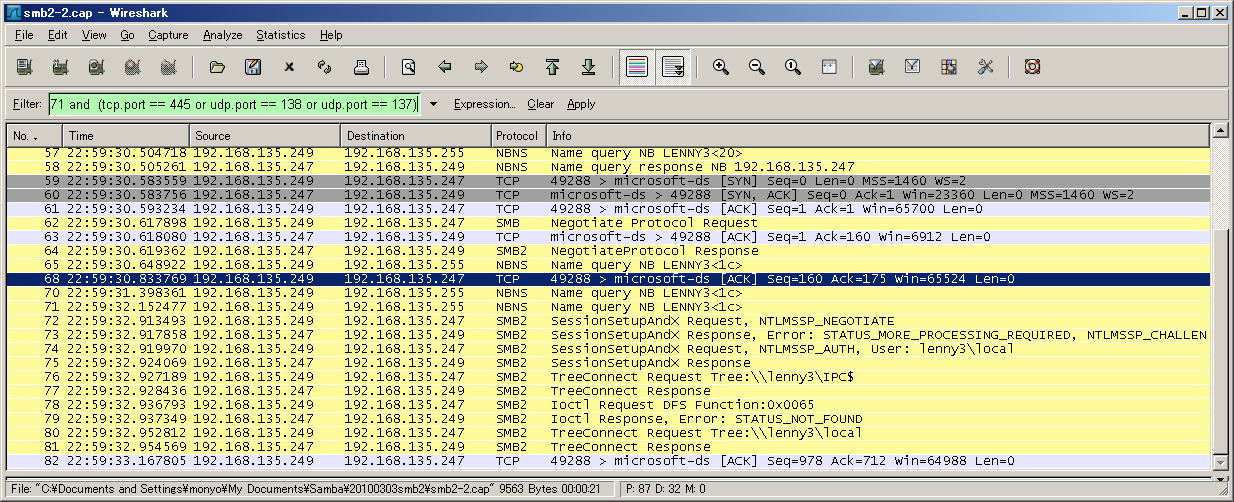The image size is (1234, 502).
Task: Sort packets by No. column
Action: click(34, 135)
